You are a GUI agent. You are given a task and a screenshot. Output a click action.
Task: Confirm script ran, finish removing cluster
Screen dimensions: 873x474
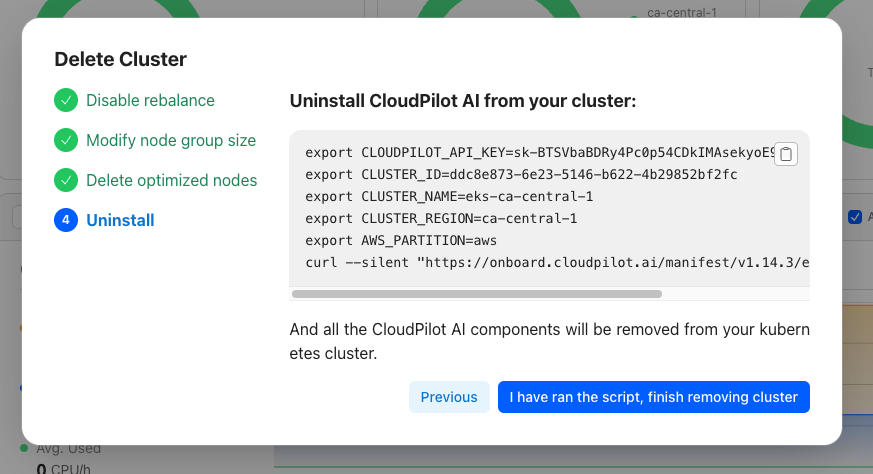[x=653, y=397]
